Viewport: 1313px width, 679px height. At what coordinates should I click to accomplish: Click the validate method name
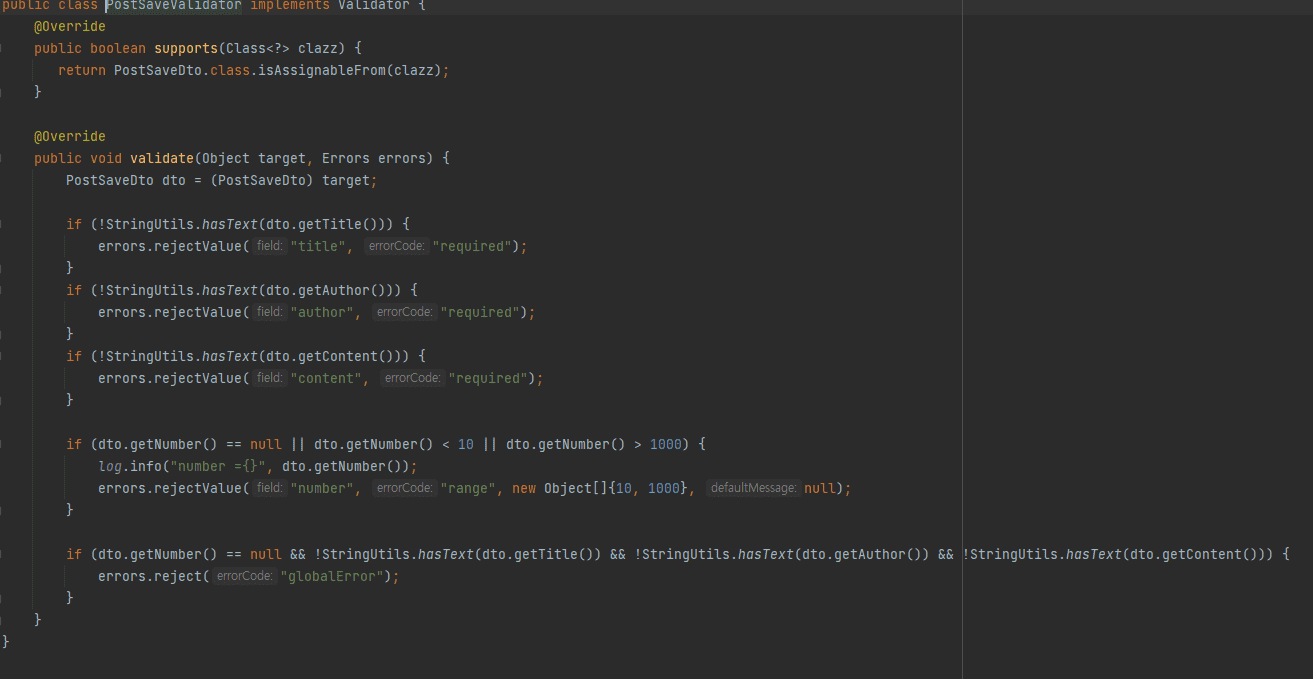(161, 158)
